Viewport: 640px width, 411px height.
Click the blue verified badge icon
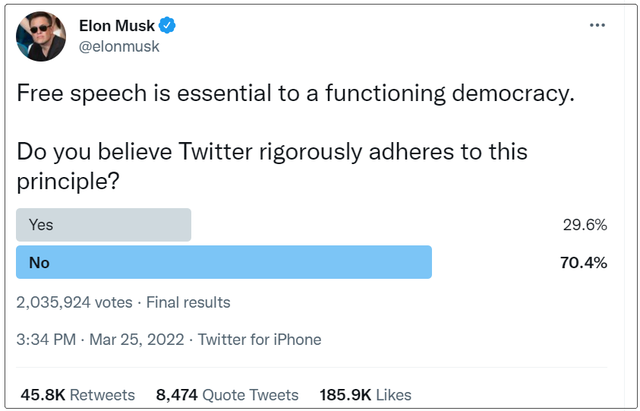tap(167, 25)
